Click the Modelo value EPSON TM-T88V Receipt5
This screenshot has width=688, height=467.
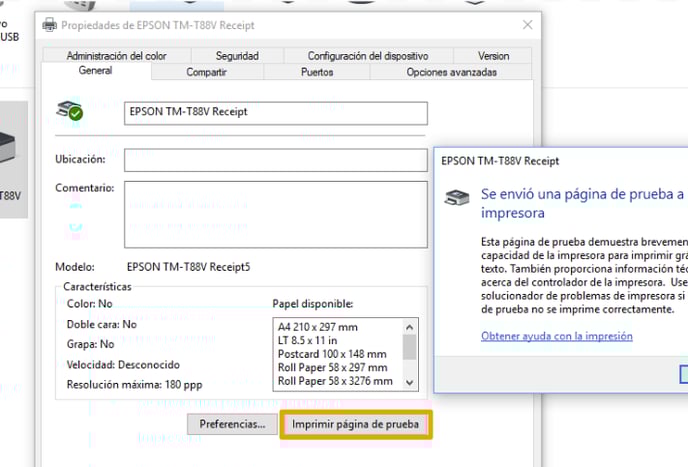(x=188, y=267)
